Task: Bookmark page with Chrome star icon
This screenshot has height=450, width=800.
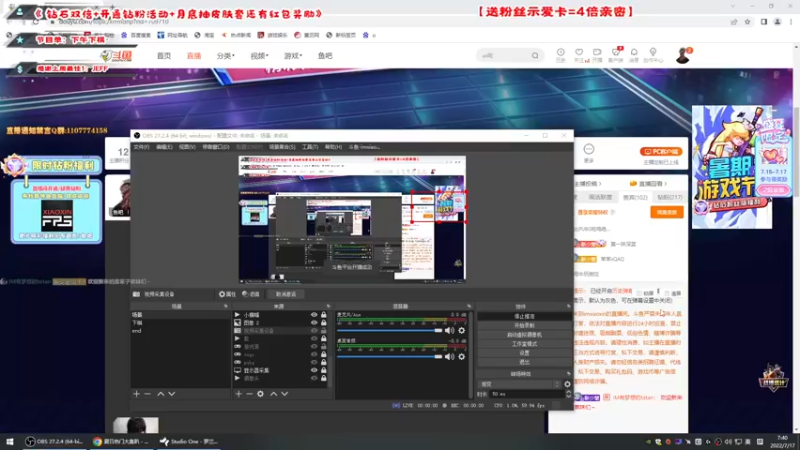Action: click(747, 22)
